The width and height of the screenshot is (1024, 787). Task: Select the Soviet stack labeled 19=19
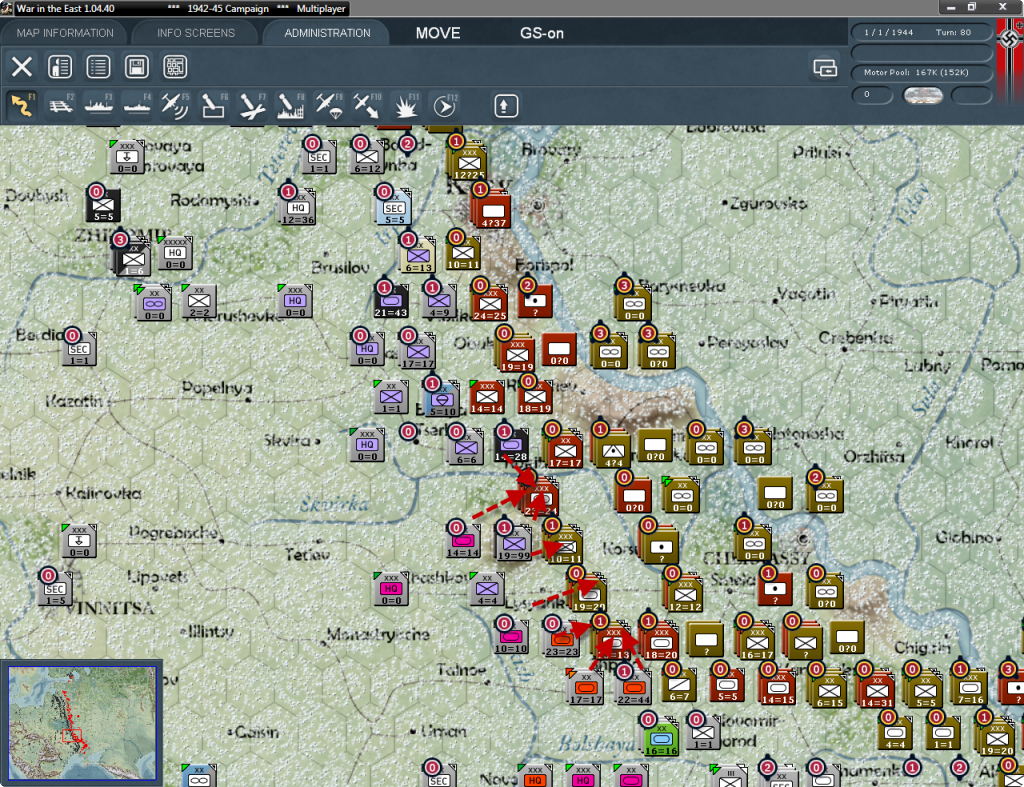pyautogui.click(x=517, y=355)
